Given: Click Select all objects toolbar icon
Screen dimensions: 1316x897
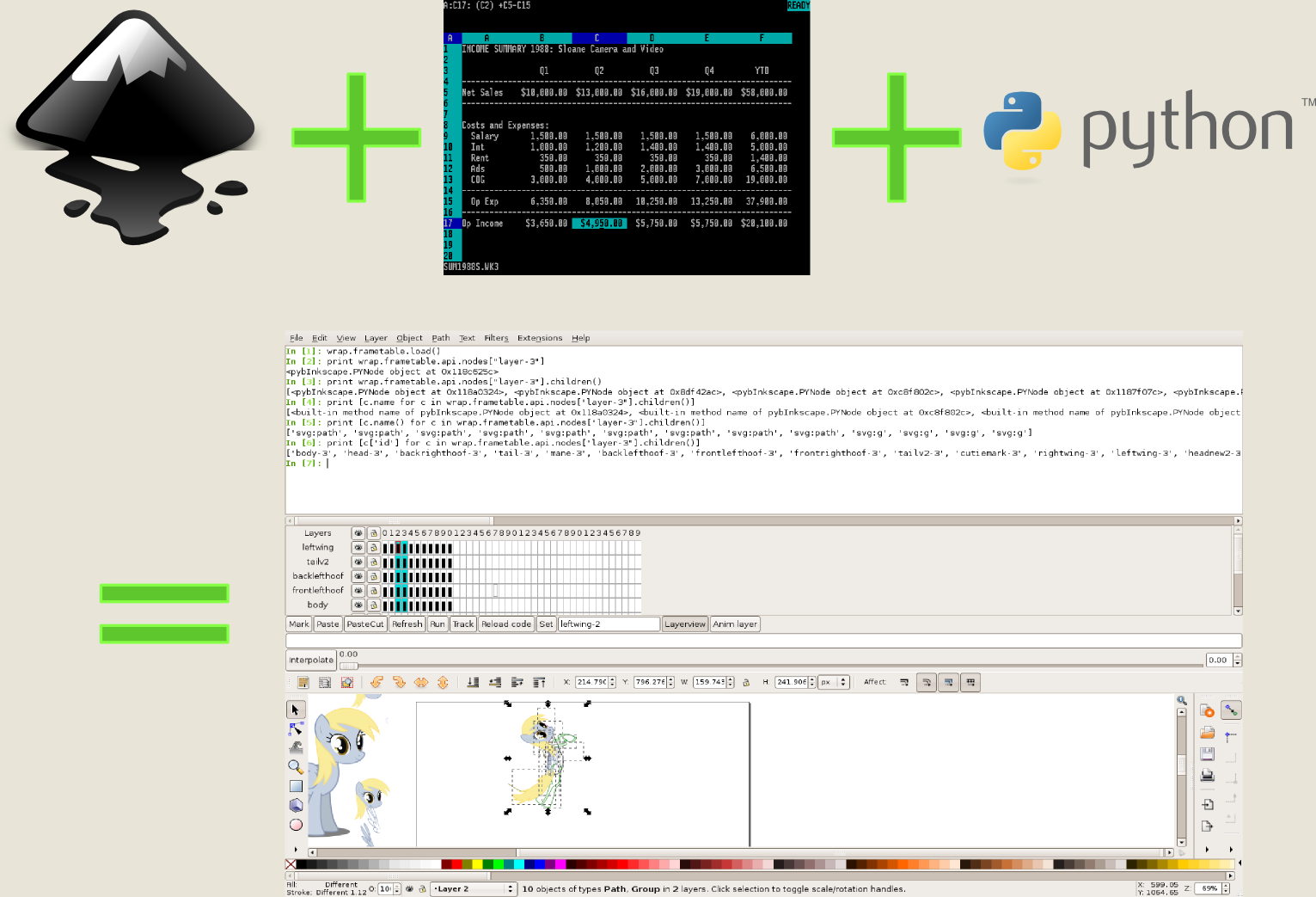Looking at the screenshot, I should point(303,682).
